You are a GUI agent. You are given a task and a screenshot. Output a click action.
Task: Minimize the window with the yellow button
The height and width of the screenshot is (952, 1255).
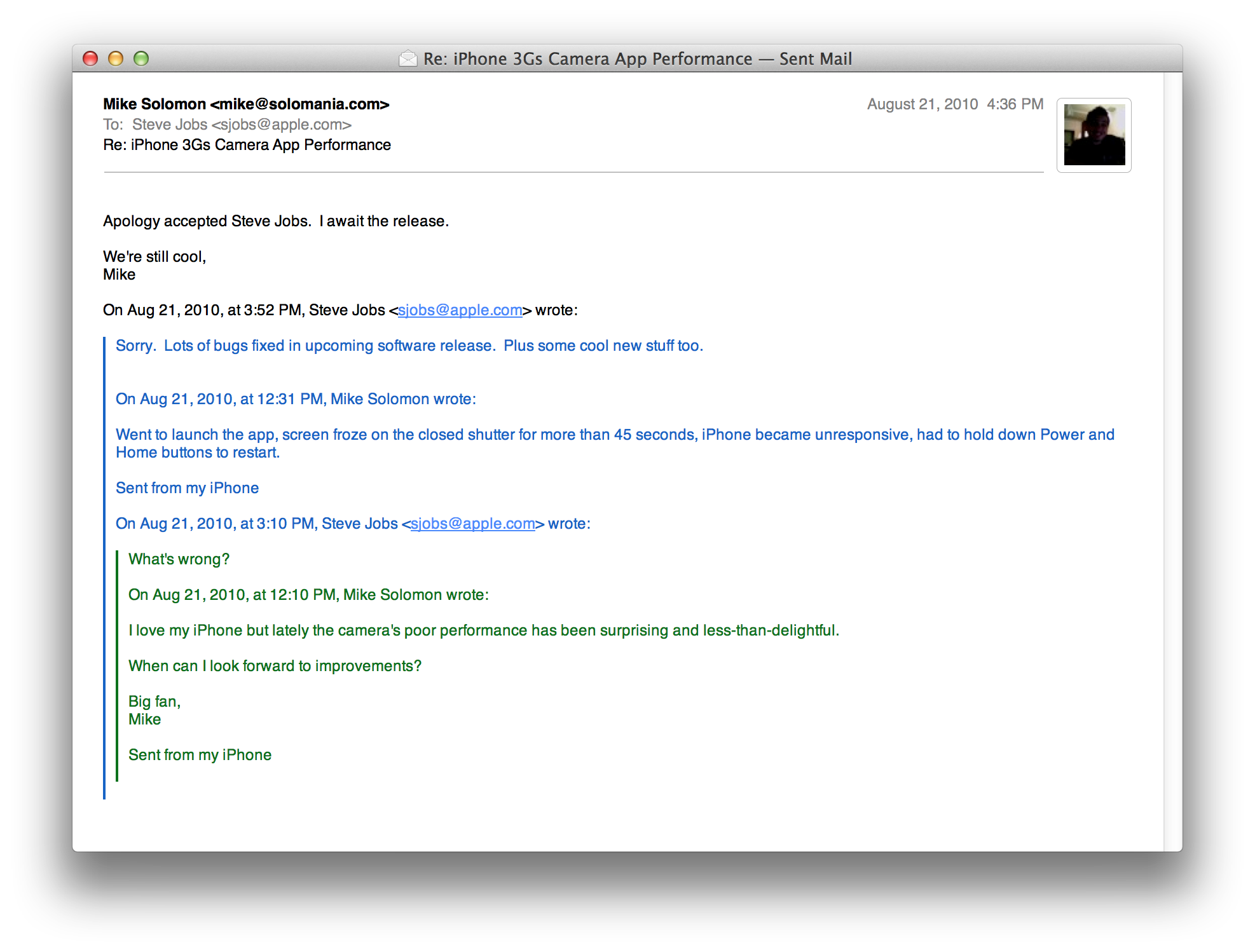click(x=116, y=58)
